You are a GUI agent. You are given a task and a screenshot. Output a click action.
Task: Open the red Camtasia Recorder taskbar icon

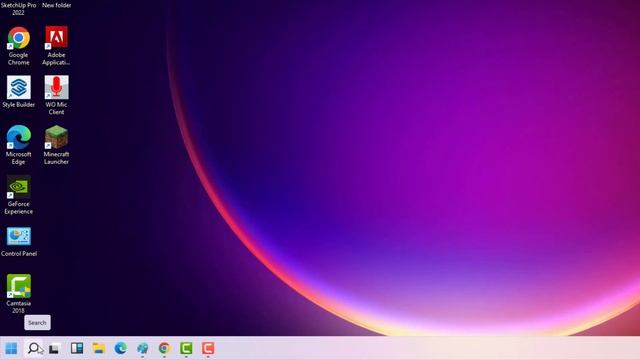point(208,348)
